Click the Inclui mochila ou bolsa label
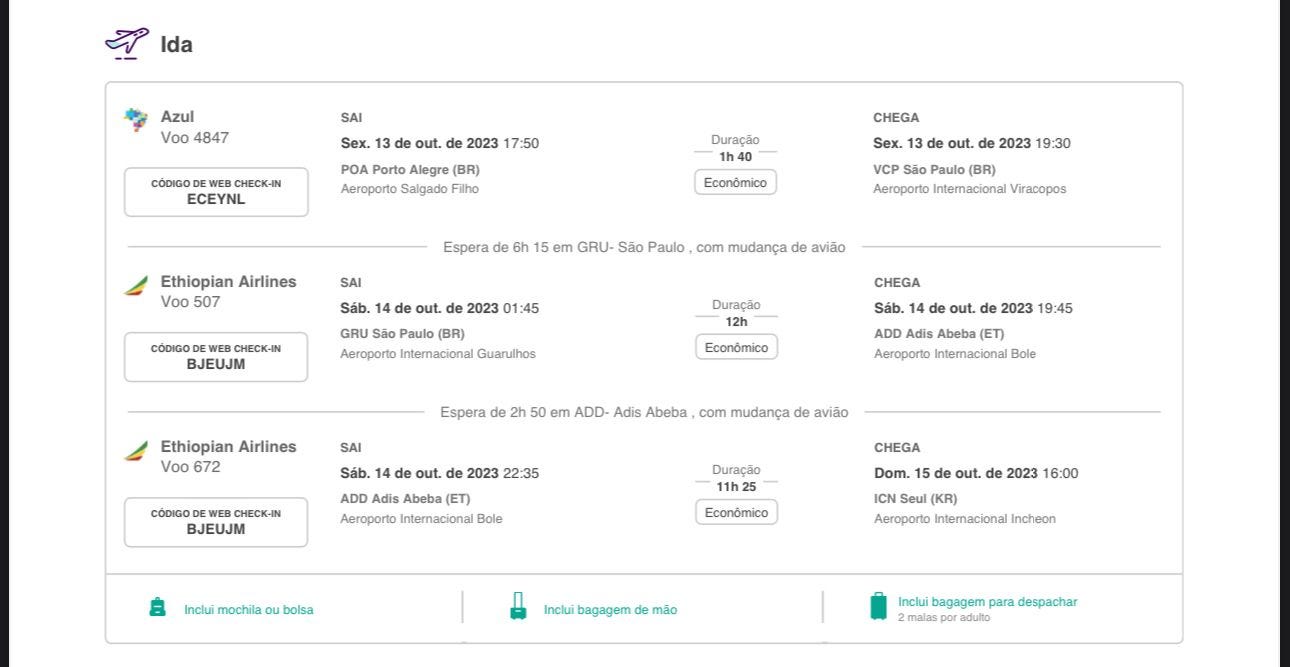This screenshot has width=1290, height=667. tap(248, 610)
